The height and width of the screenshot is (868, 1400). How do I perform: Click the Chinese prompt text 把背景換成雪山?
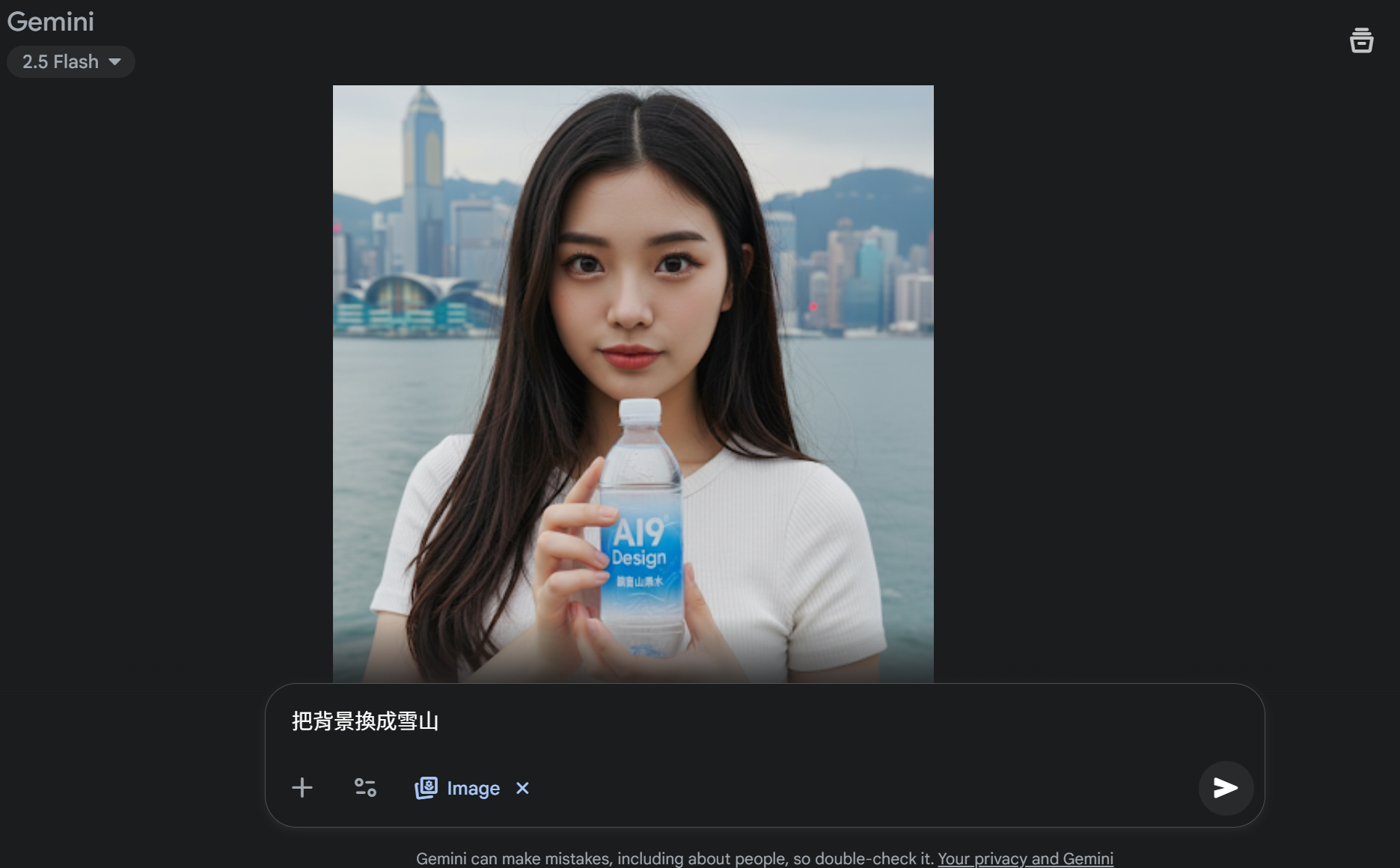click(365, 721)
